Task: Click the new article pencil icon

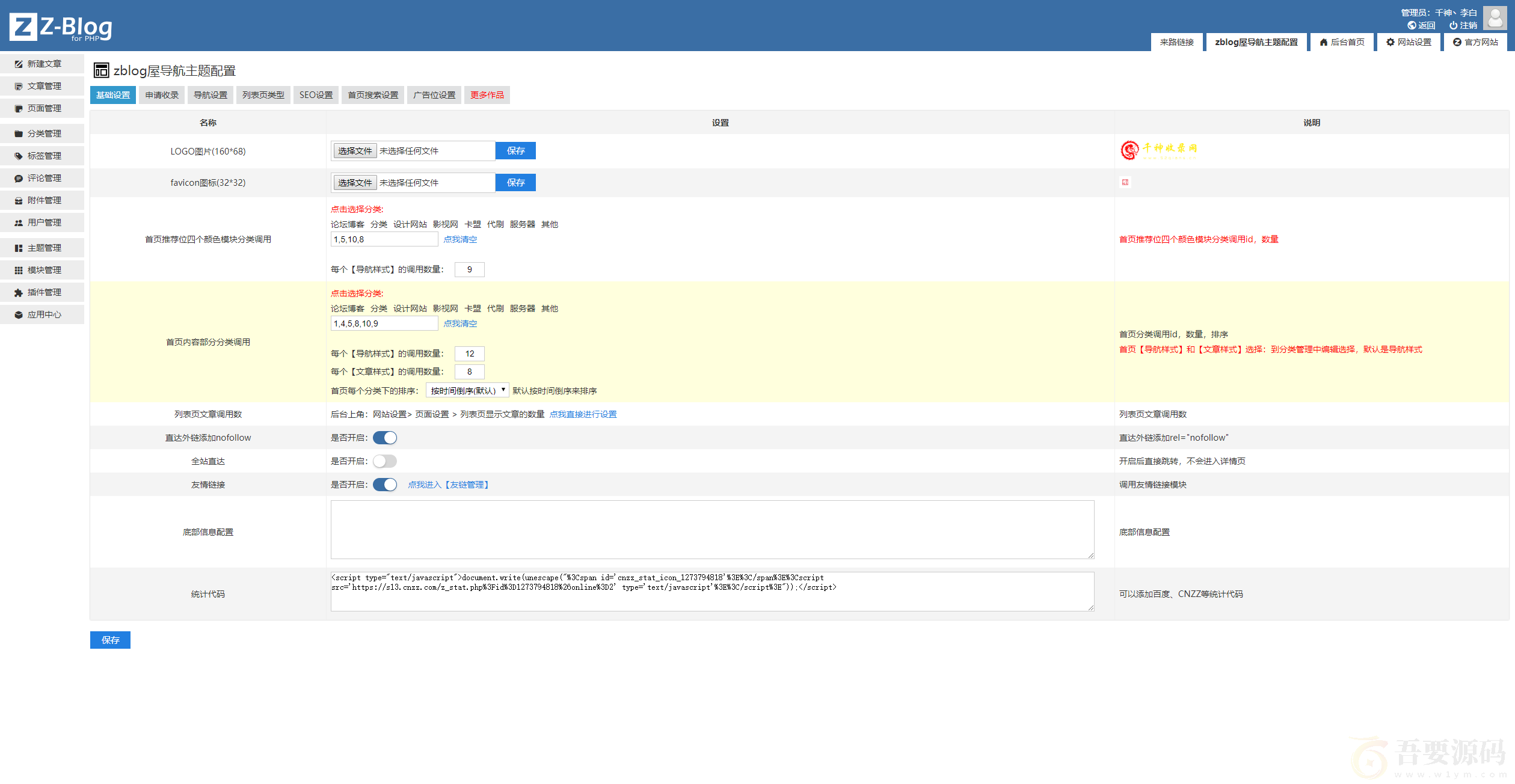Action: click(x=19, y=64)
